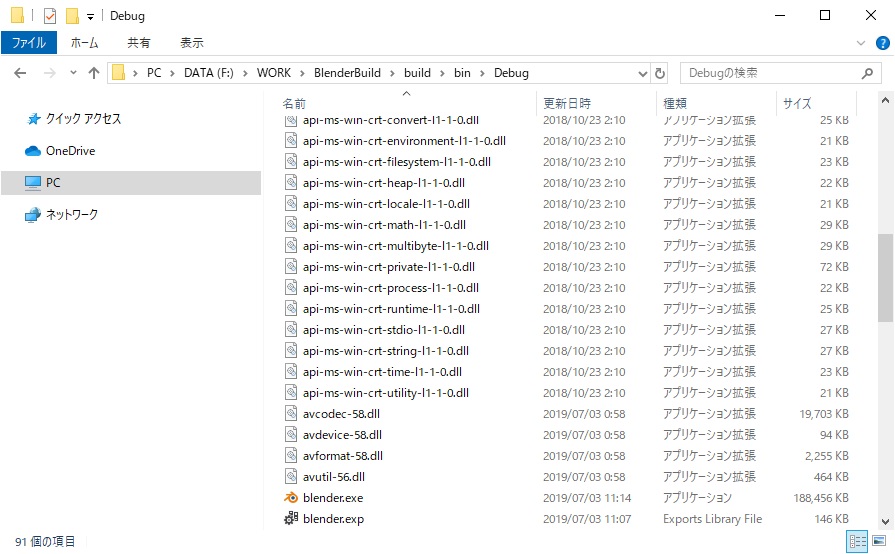Screen dimensions: 895x554
Task: Click the api-ms-win-crt-locale dll file icon
Action: click(x=291, y=204)
